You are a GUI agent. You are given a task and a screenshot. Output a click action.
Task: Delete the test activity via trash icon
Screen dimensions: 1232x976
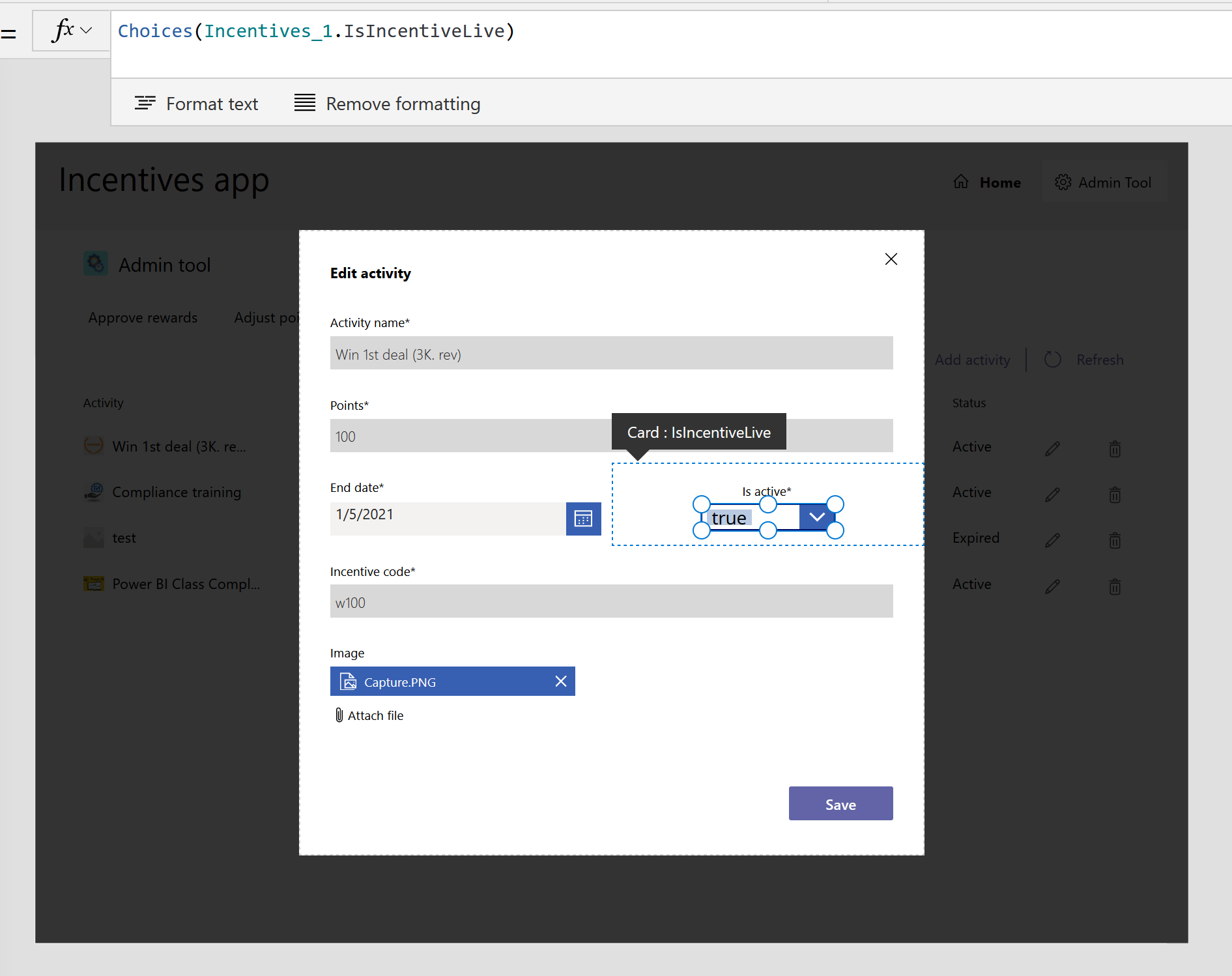point(1115,540)
